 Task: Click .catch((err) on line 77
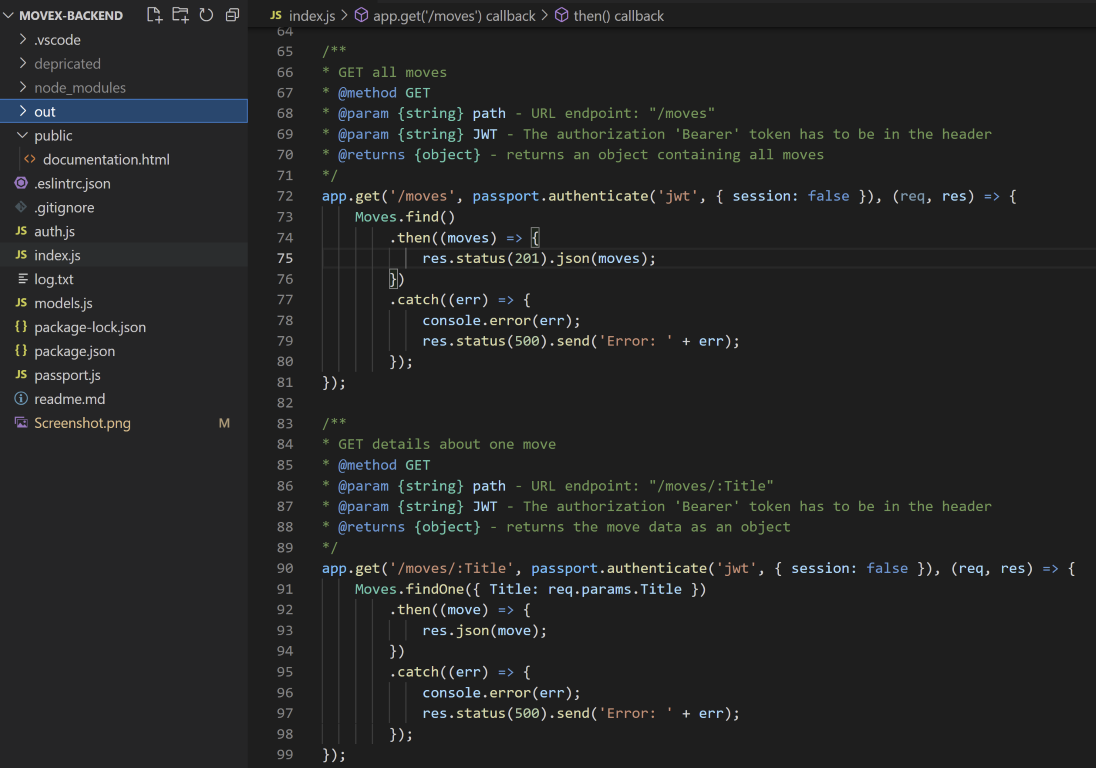[439, 299]
